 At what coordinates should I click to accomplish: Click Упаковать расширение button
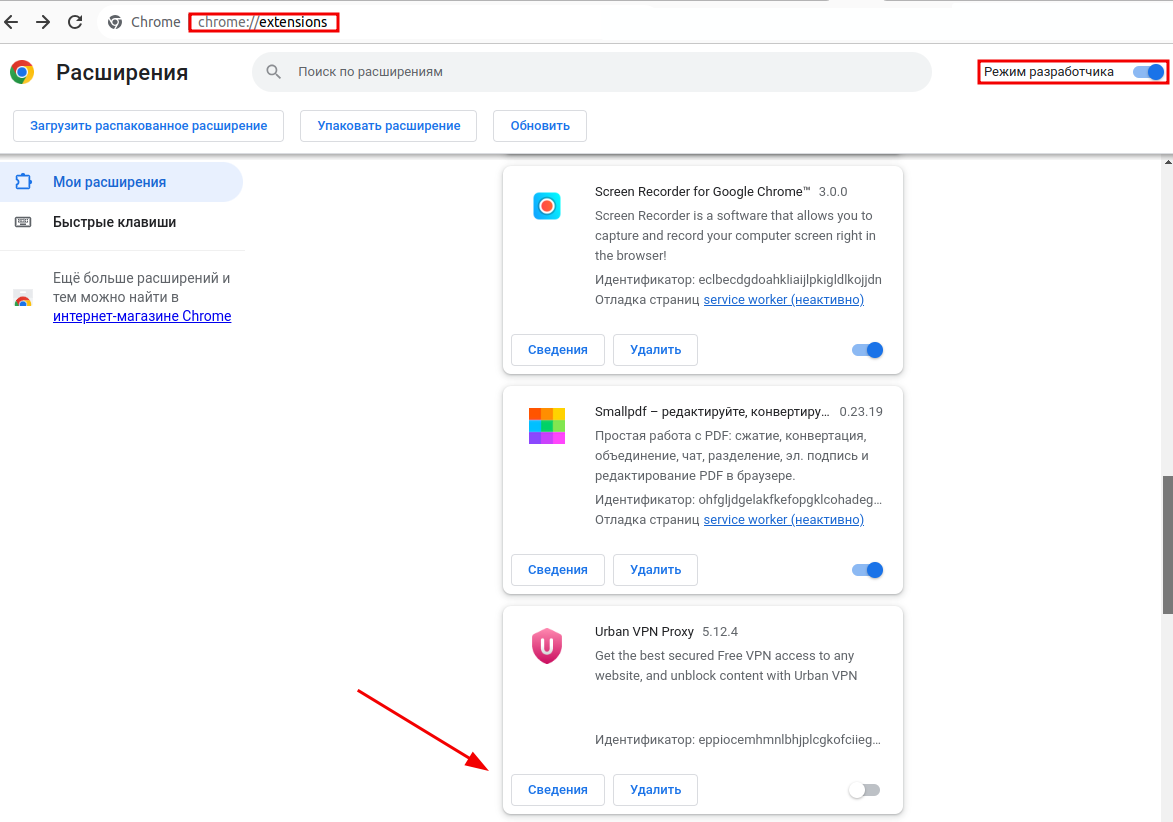pyautogui.click(x=388, y=126)
